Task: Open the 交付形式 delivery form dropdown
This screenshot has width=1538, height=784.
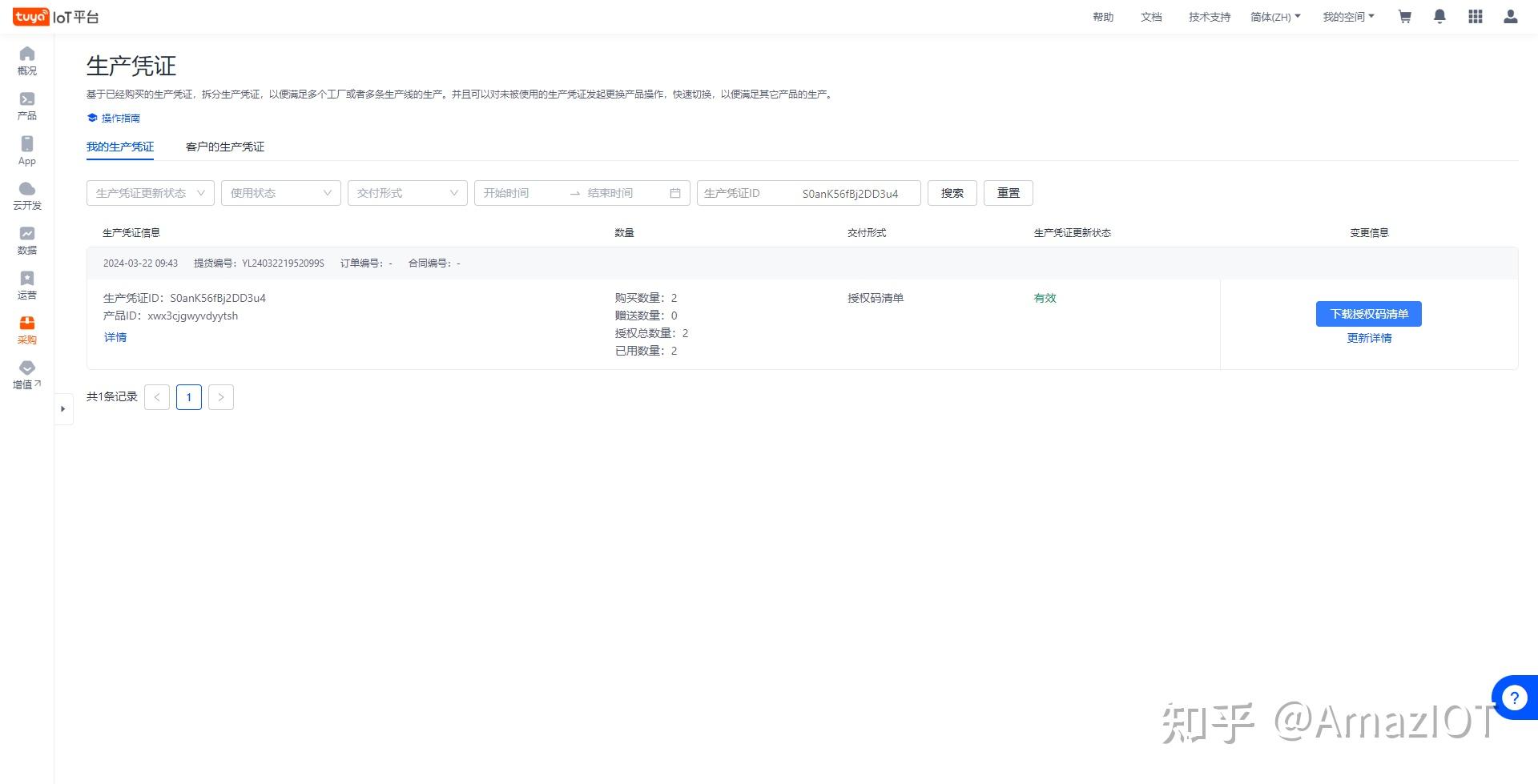Action: (407, 193)
